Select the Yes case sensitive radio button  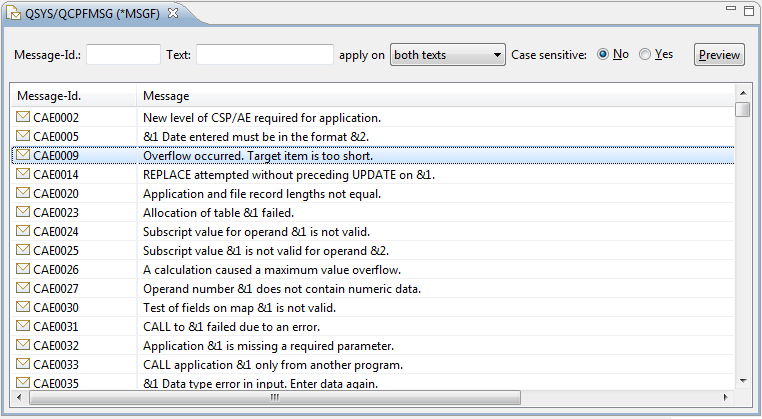click(x=644, y=54)
